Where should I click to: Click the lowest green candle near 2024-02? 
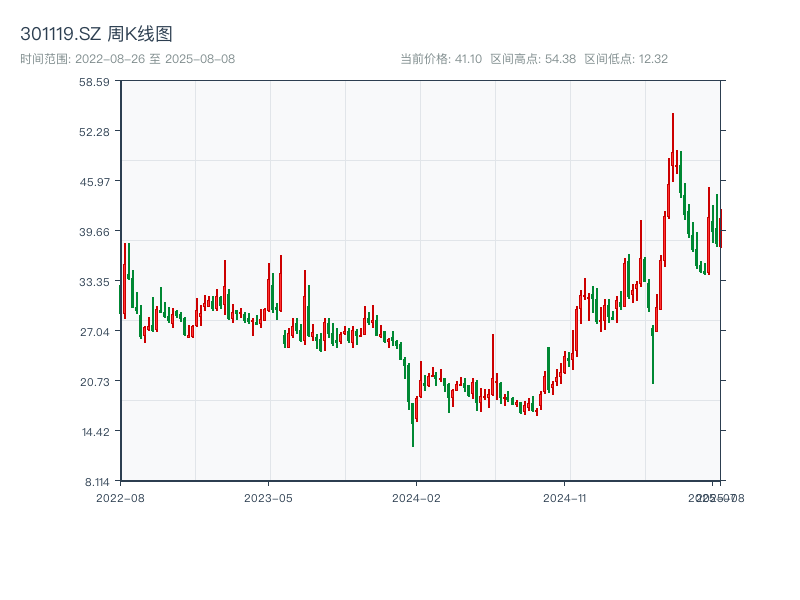tap(413, 424)
